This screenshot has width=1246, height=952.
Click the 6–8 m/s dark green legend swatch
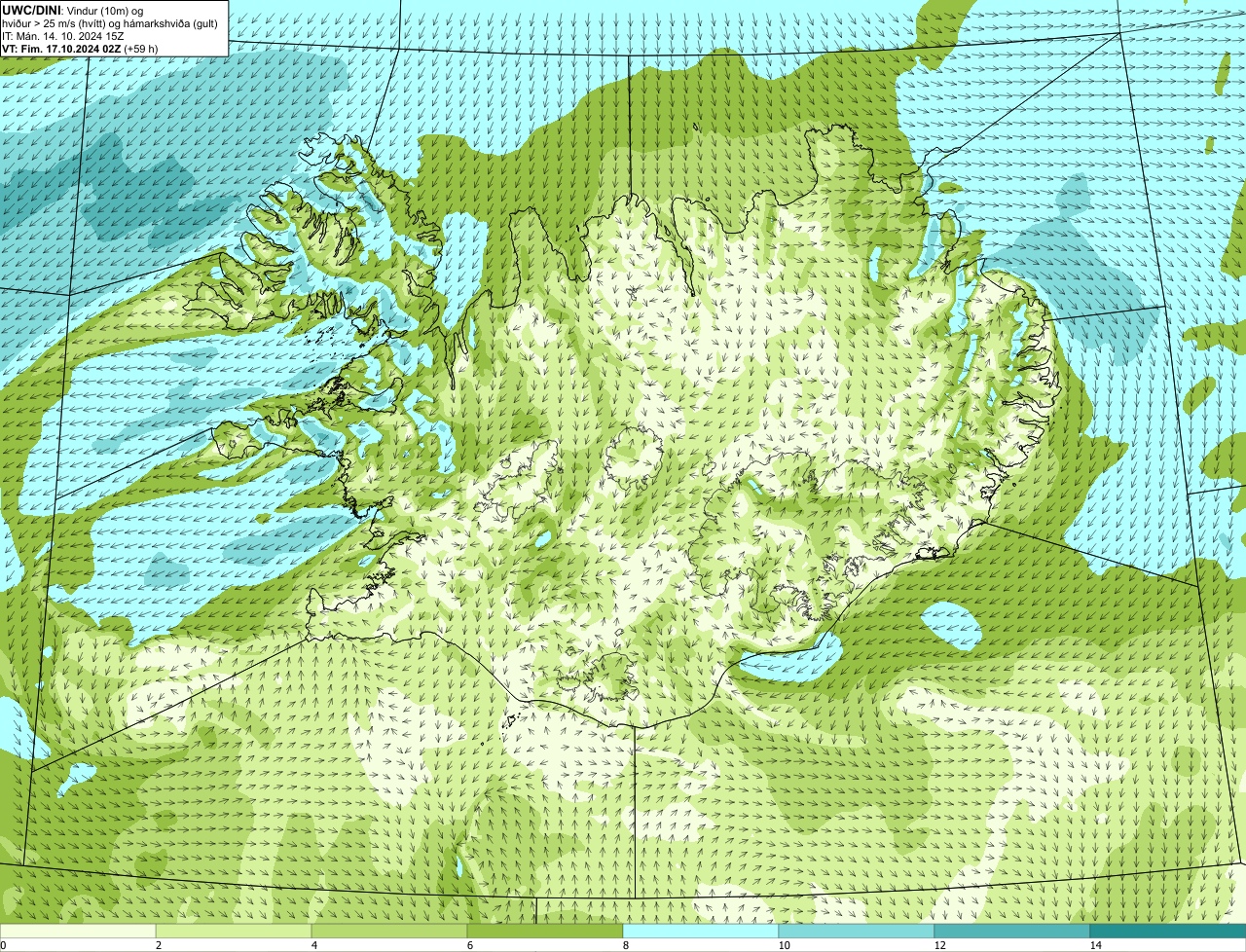pyautogui.click(x=545, y=931)
